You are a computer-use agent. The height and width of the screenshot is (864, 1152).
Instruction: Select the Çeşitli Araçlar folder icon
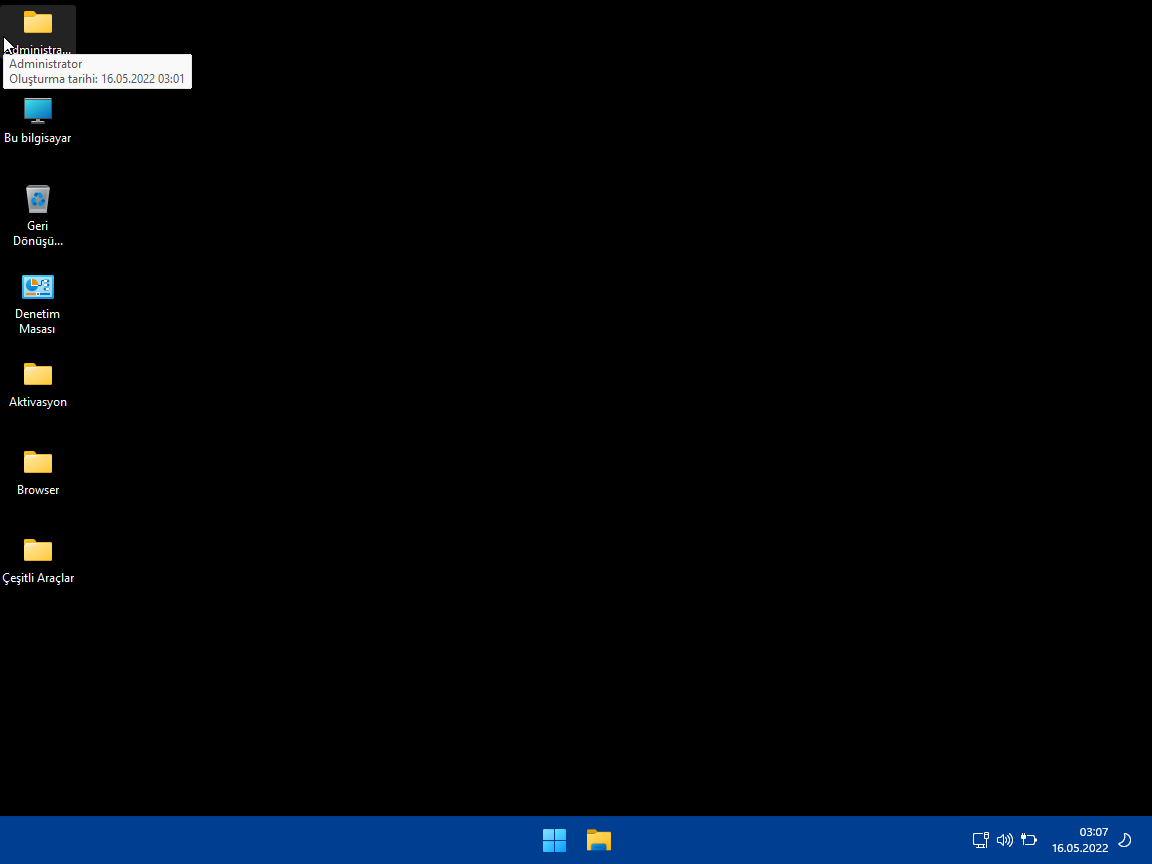(x=38, y=550)
